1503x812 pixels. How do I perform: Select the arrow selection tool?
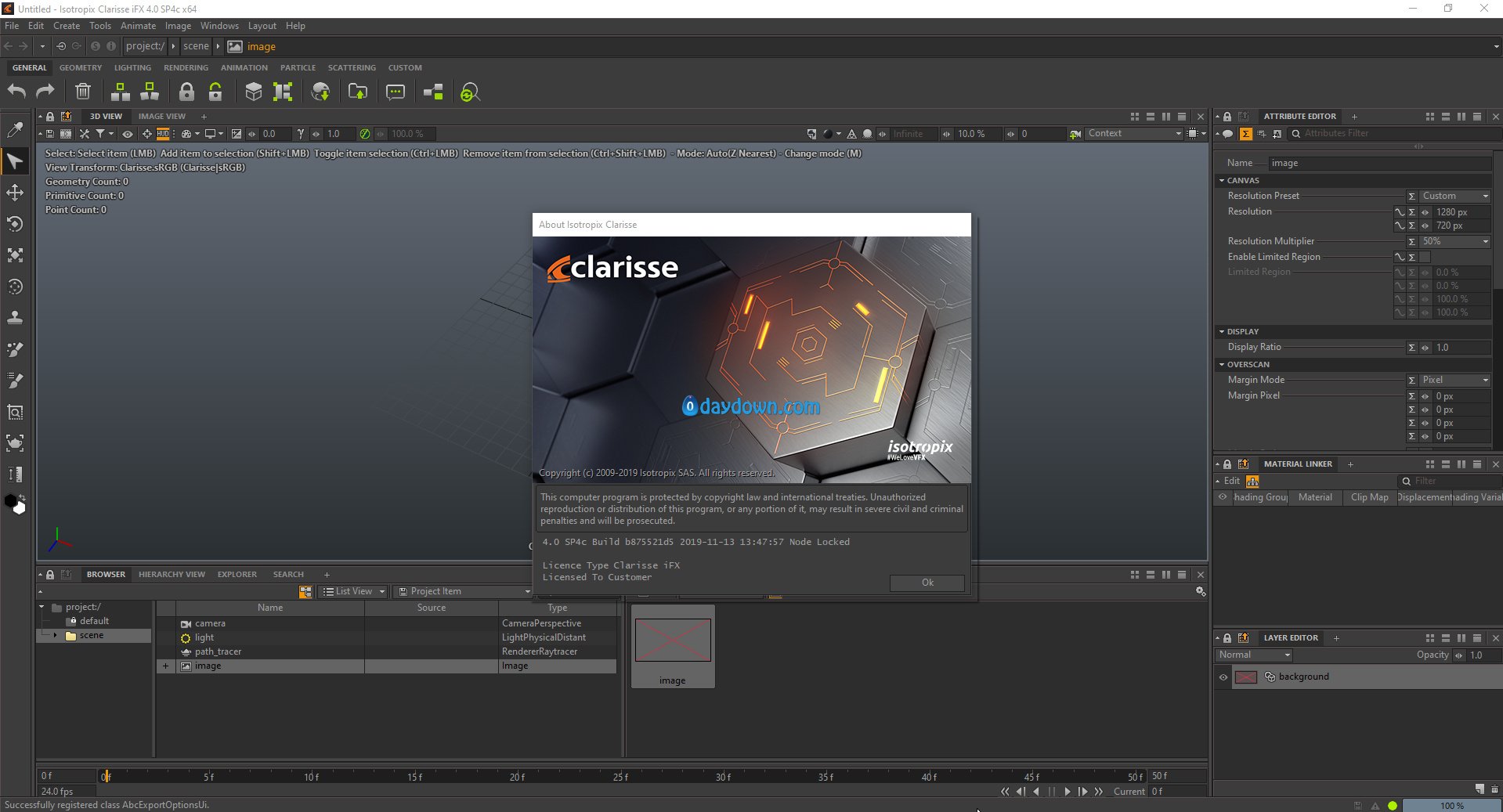[15, 161]
